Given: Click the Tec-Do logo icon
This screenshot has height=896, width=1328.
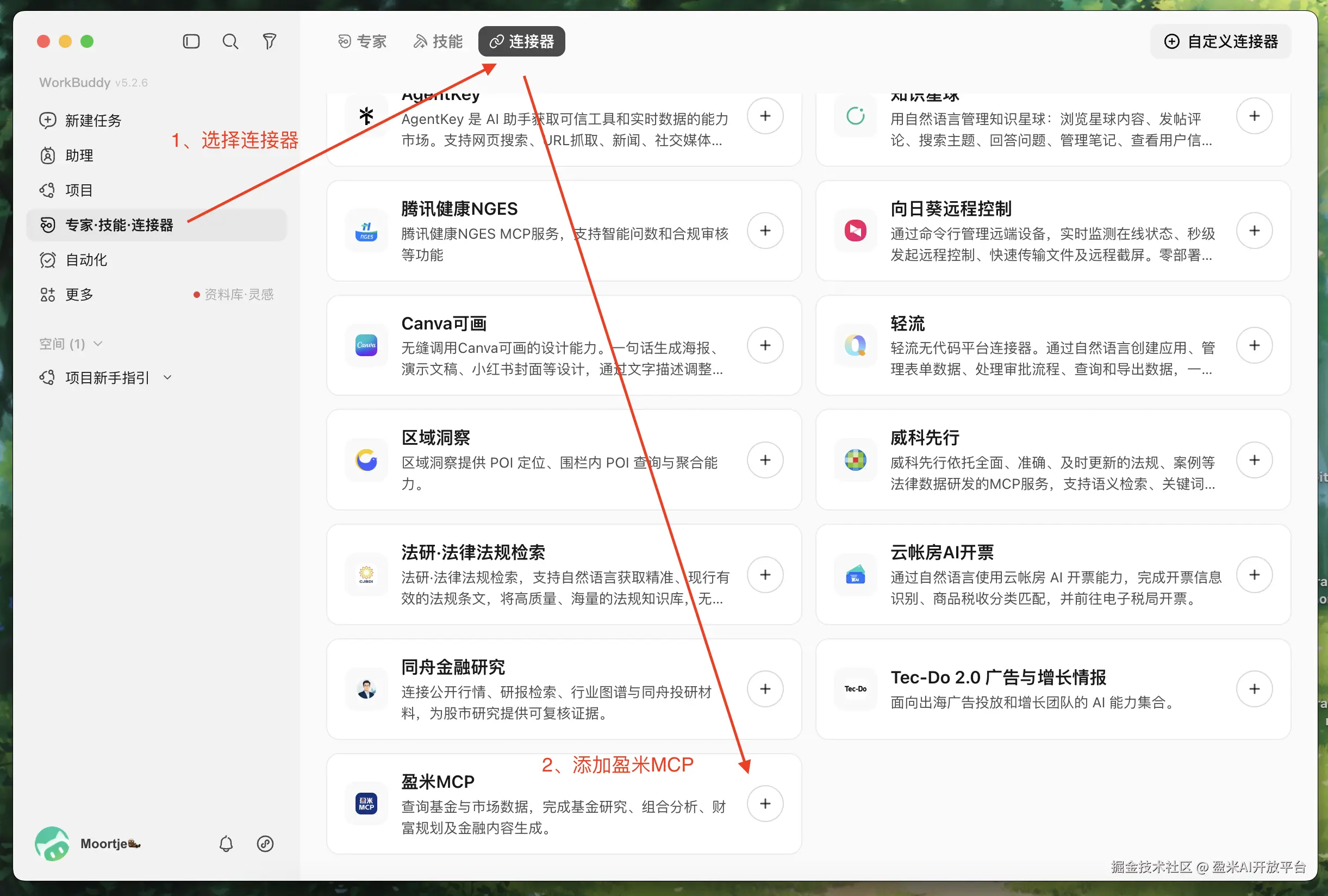Looking at the screenshot, I should [855, 689].
